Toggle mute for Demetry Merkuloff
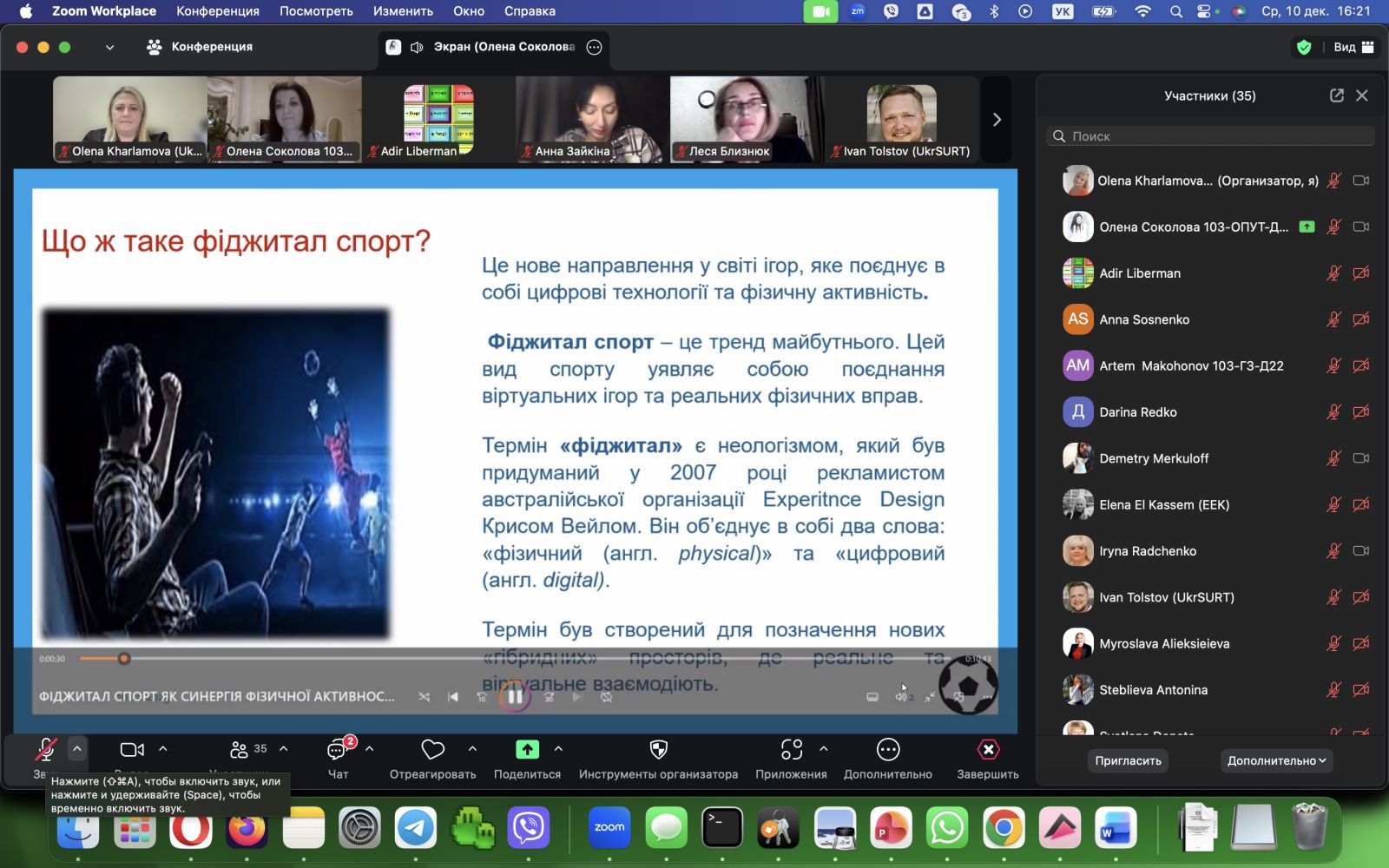The width and height of the screenshot is (1389, 868). click(x=1333, y=458)
